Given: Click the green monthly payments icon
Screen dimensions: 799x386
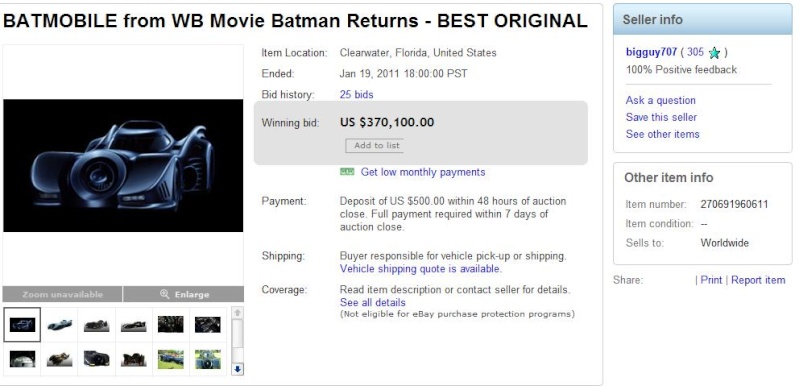Looking at the screenshot, I should 347,172.
